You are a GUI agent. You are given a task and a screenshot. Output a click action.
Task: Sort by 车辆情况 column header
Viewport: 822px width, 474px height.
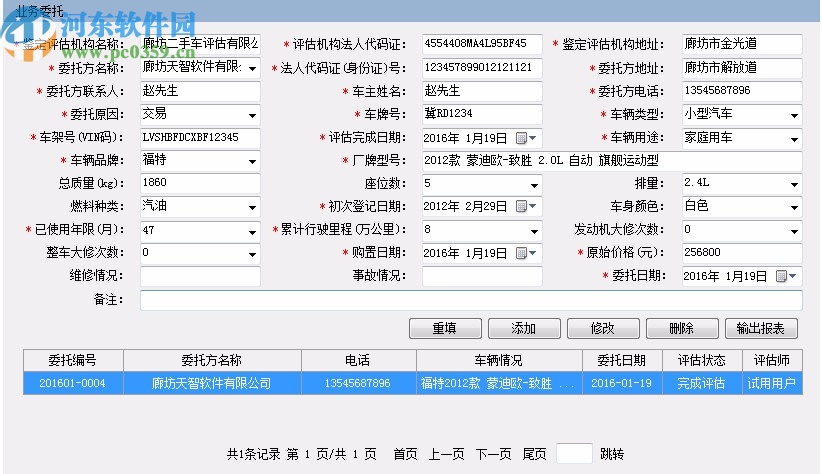click(499, 360)
